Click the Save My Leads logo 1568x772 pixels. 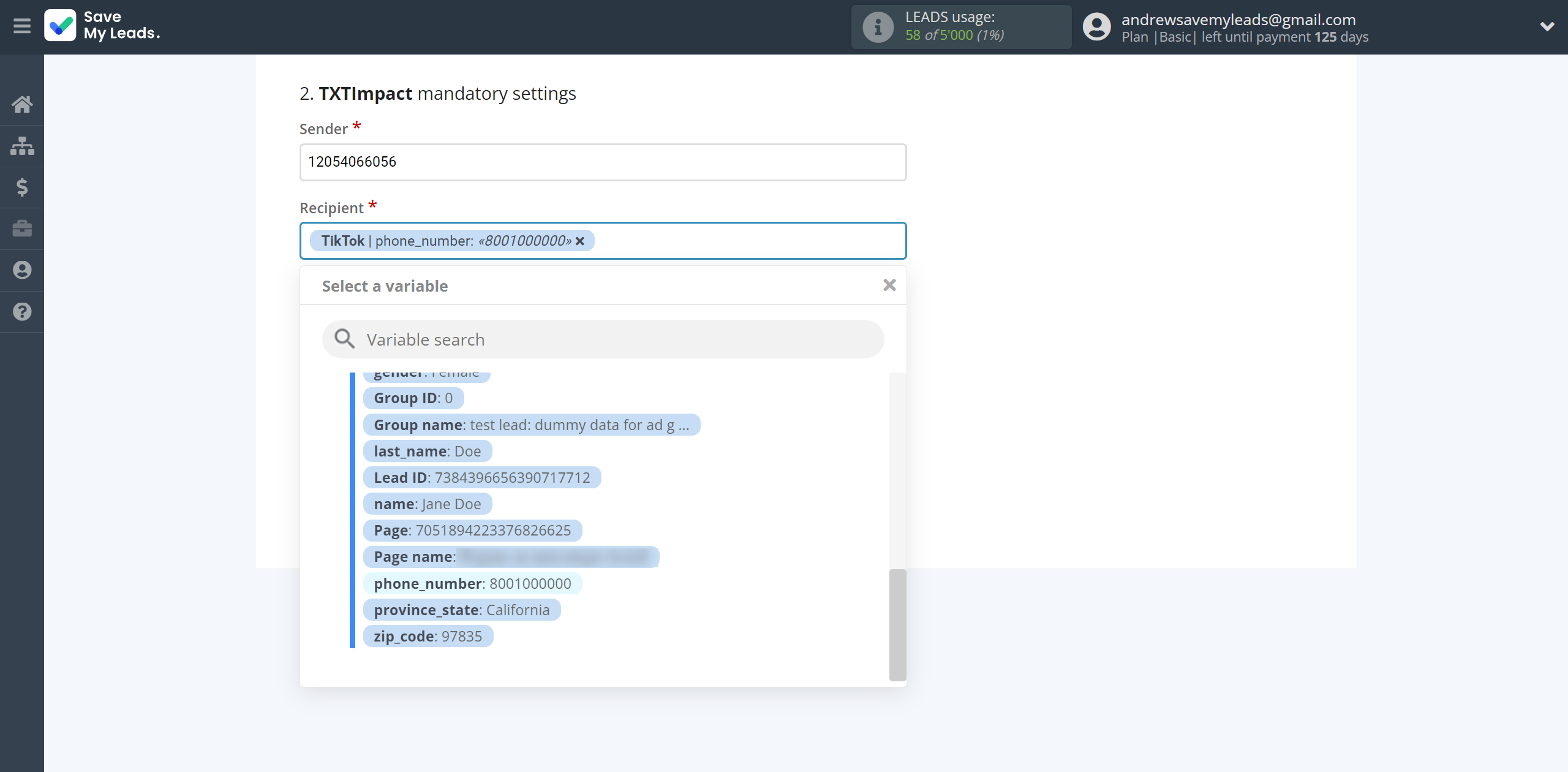(x=102, y=26)
